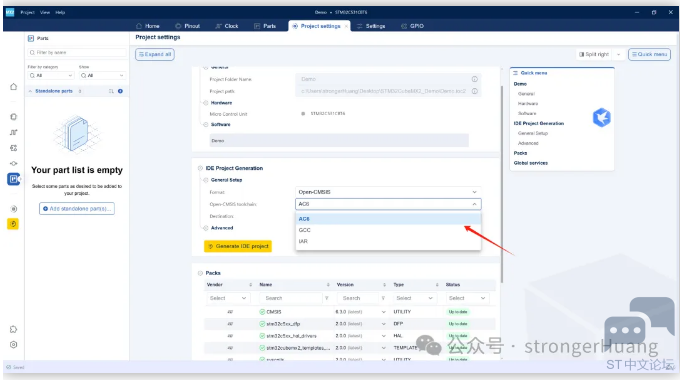Click the info icon beside Project path
The image size is (683, 380).
pyautogui.click(x=474, y=91)
